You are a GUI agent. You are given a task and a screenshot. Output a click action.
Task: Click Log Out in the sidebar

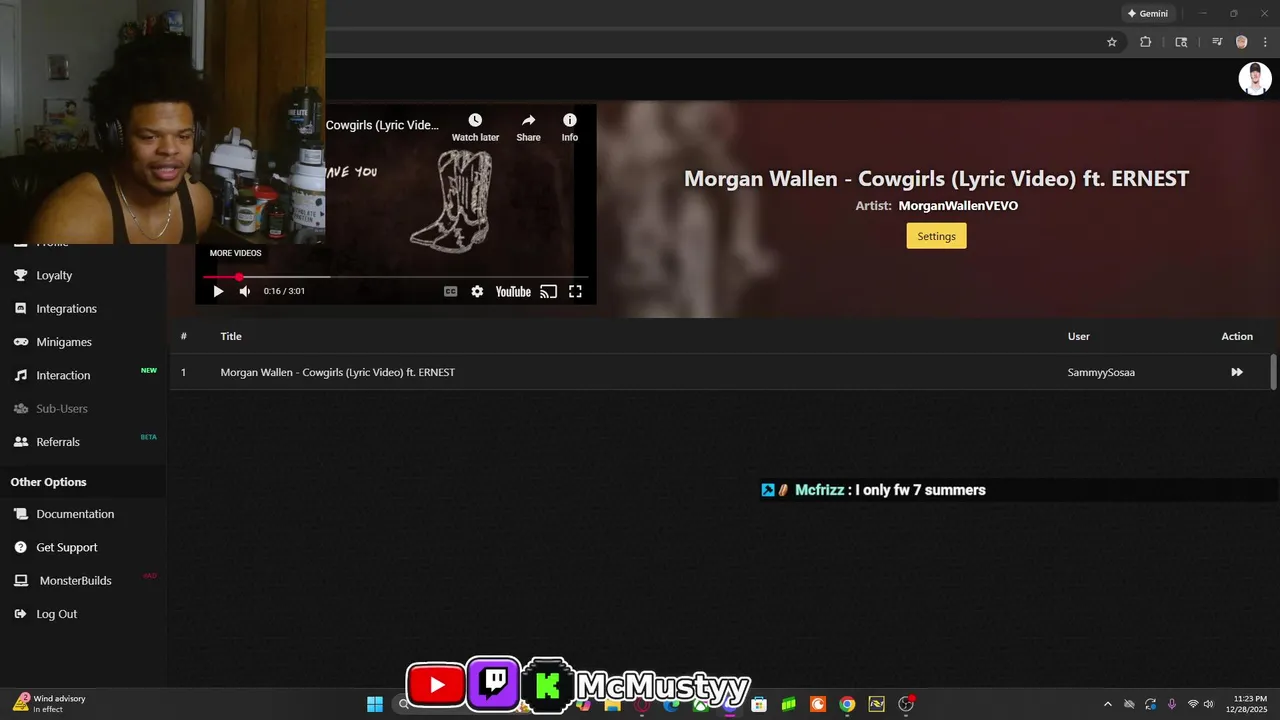click(x=56, y=614)
